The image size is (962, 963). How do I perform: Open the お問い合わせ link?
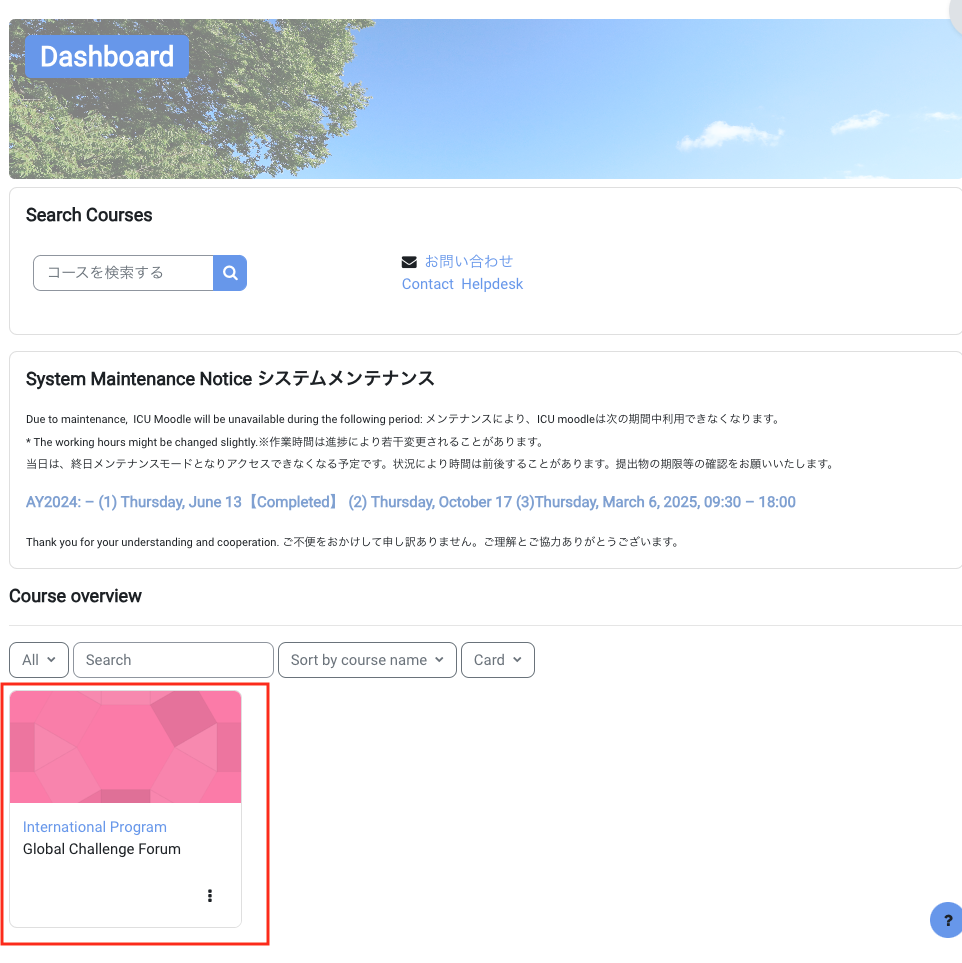[467, 261]
